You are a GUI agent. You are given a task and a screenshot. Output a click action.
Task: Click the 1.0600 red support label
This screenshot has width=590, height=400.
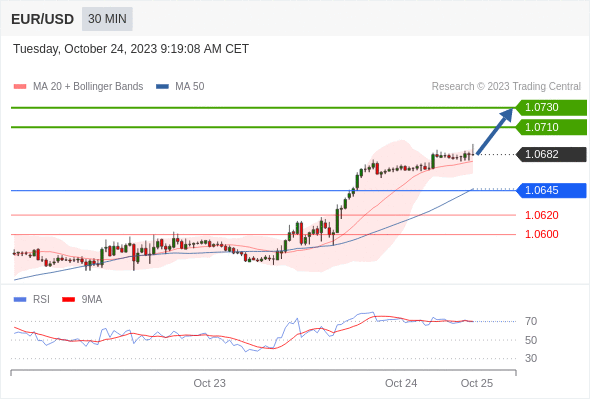tap(542, 234)
